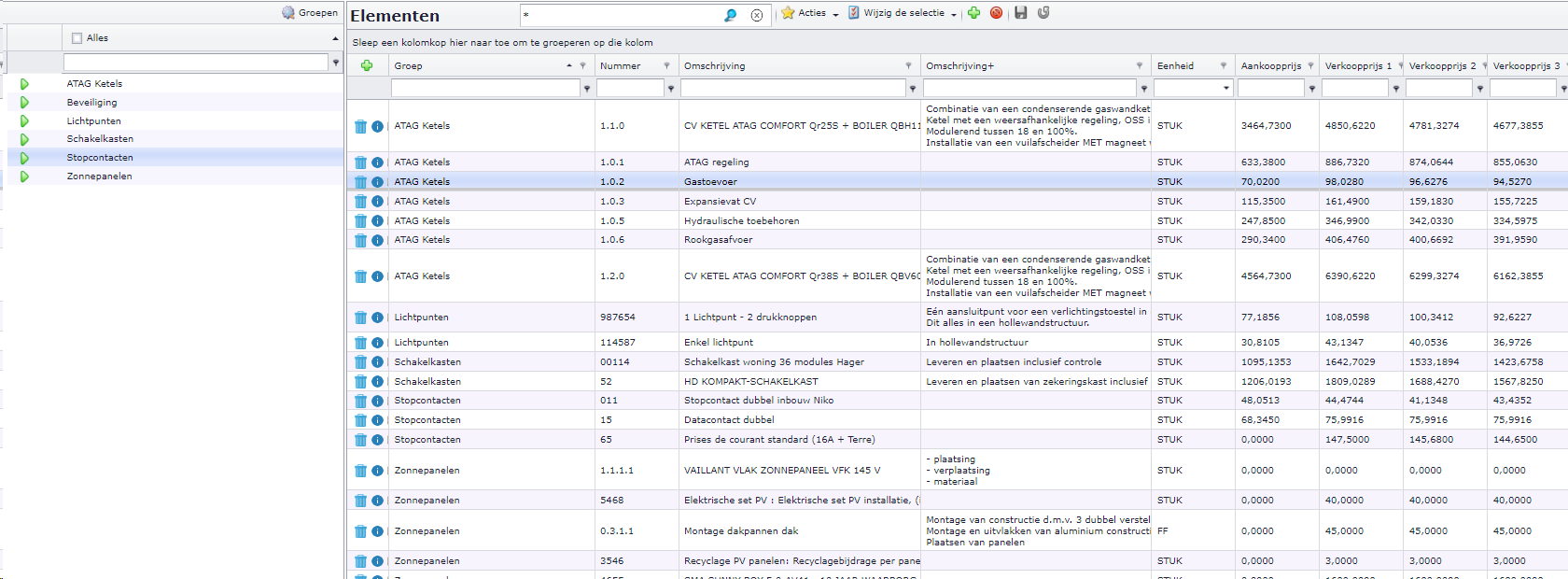Pin filter icon of the Groep column
This screenshot has height=579, width=1568.
click(x=582, y=66)
